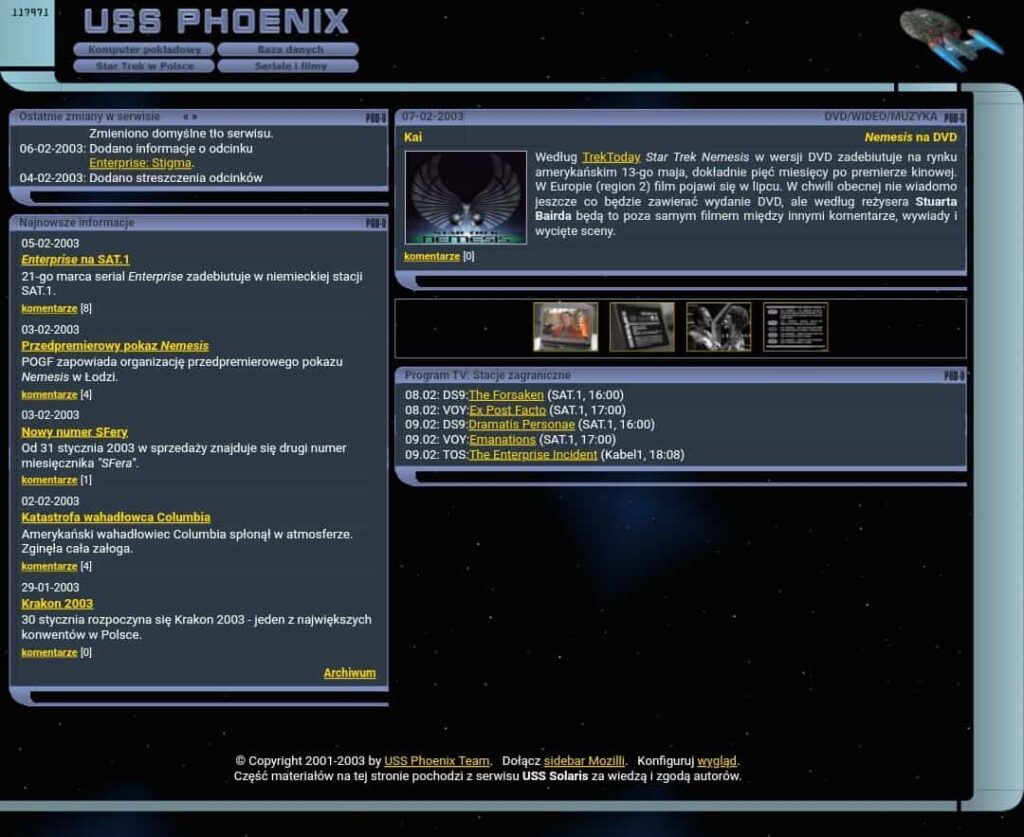Click the PUB icon on Ostatnie zmiany panel
Screen dimensions: 1024x837
pos(376,118)
